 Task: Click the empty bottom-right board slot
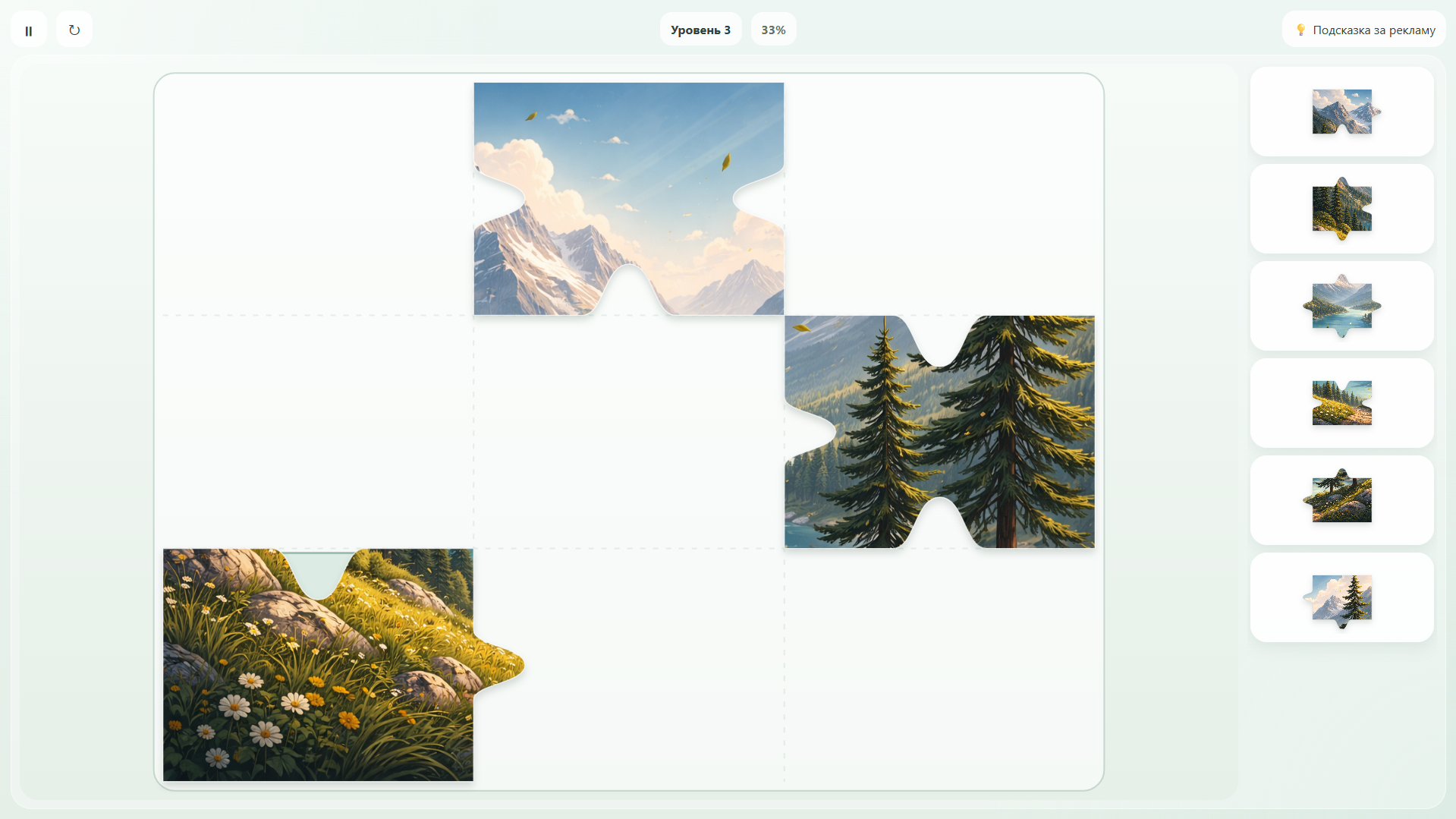pyautogui.click(x=939, y=665)
